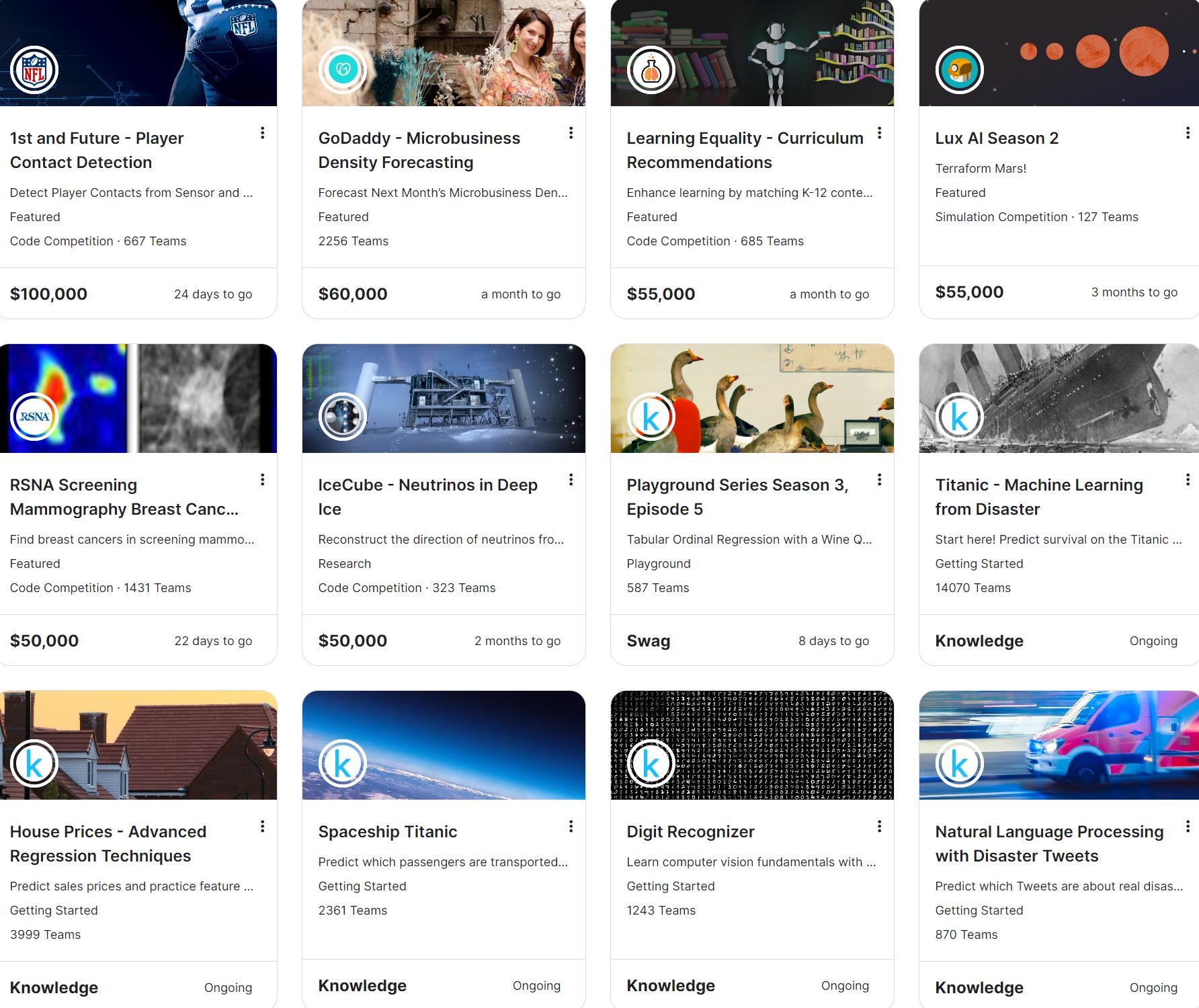
Task: Select the GoDaddy logo icon
Action: (345, 69)
